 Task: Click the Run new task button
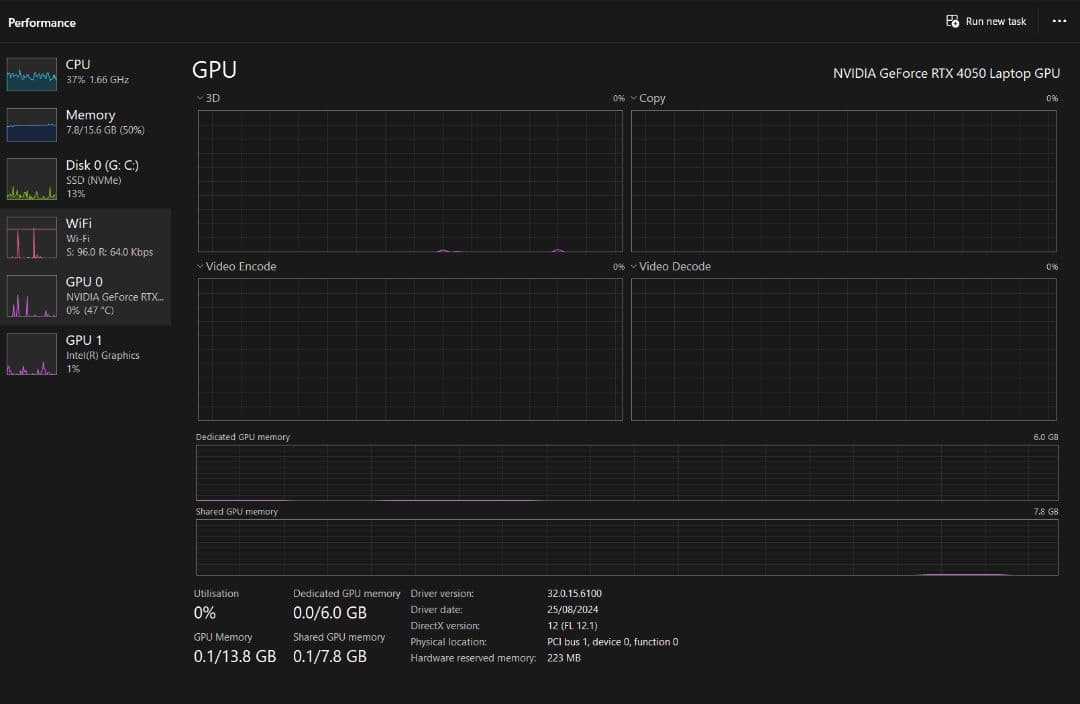click(x=985, y=20)
